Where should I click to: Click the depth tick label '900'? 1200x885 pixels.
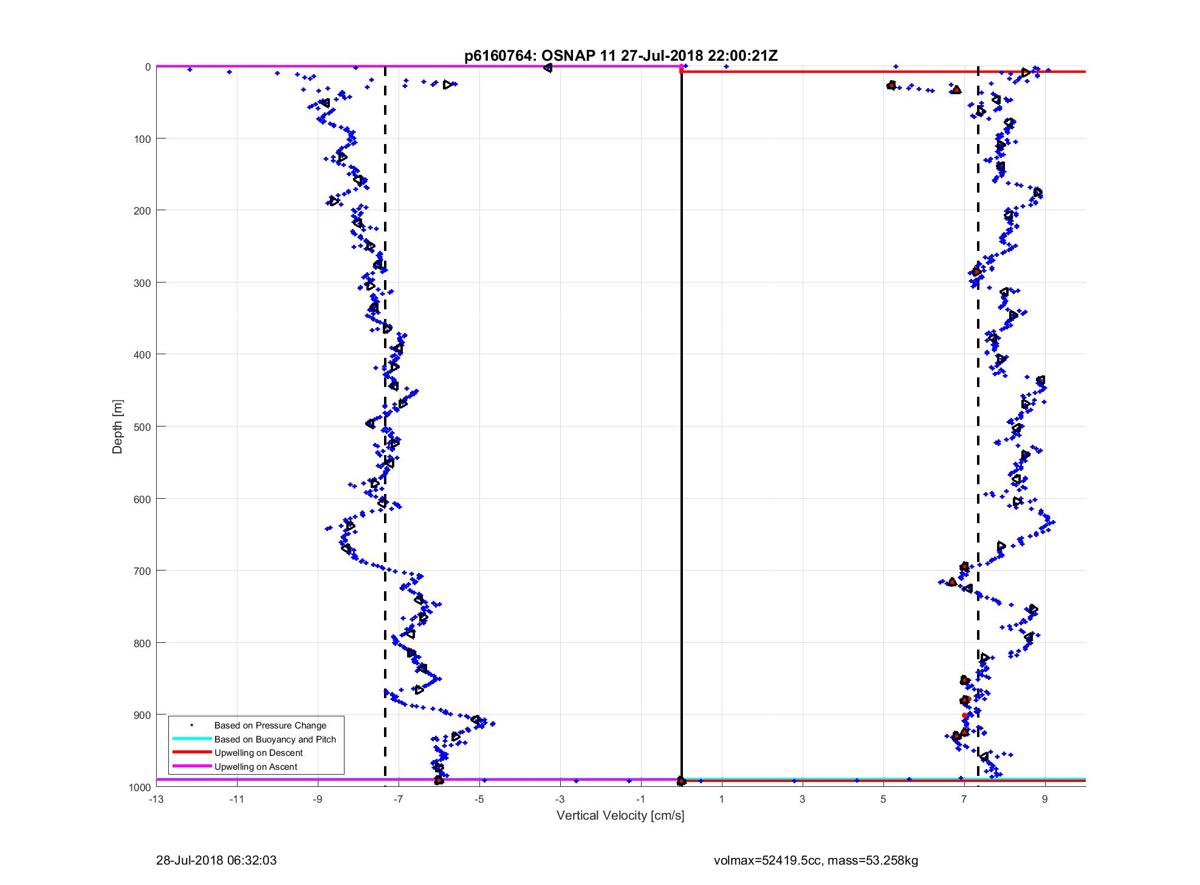(x=141, y=715)
